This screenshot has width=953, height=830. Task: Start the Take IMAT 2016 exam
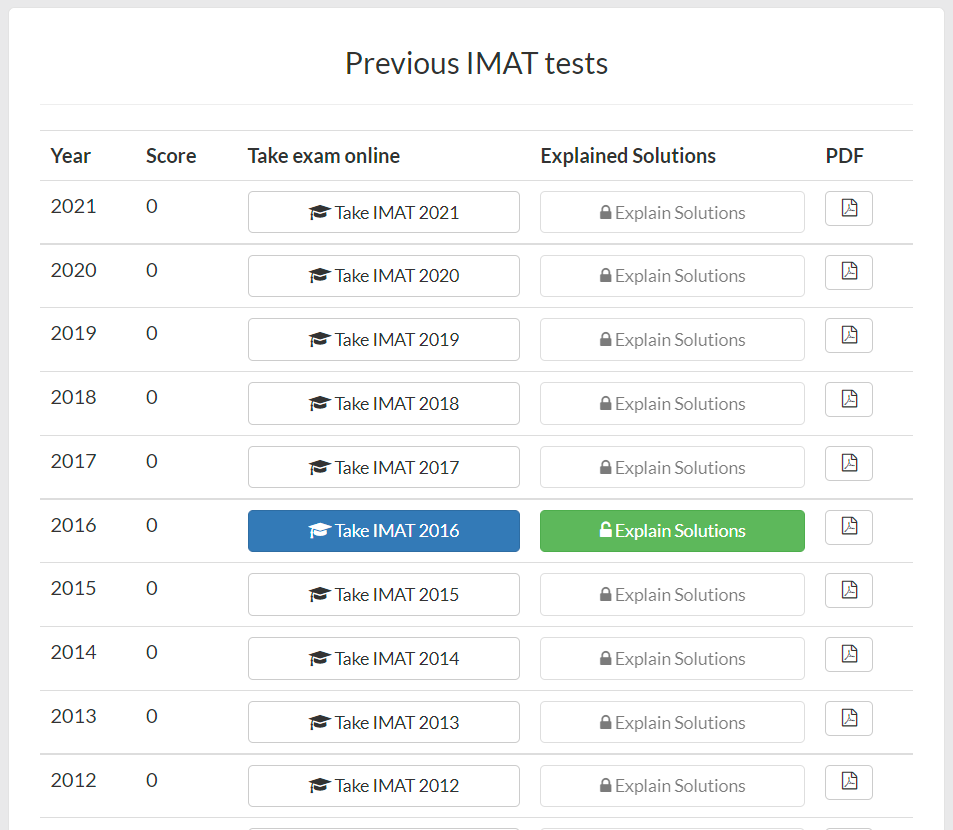(384, 531)
